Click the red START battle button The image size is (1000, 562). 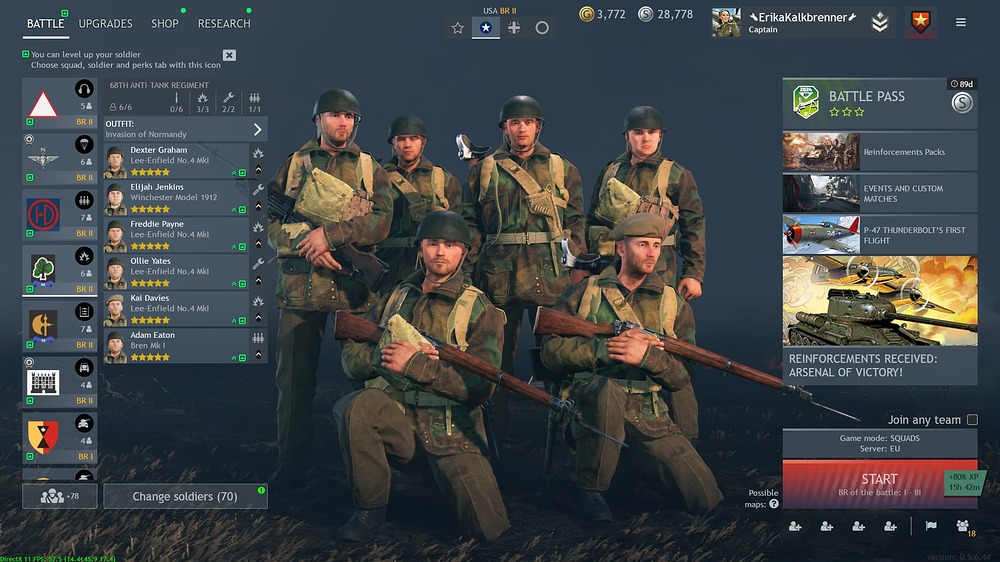click(879, 484)
